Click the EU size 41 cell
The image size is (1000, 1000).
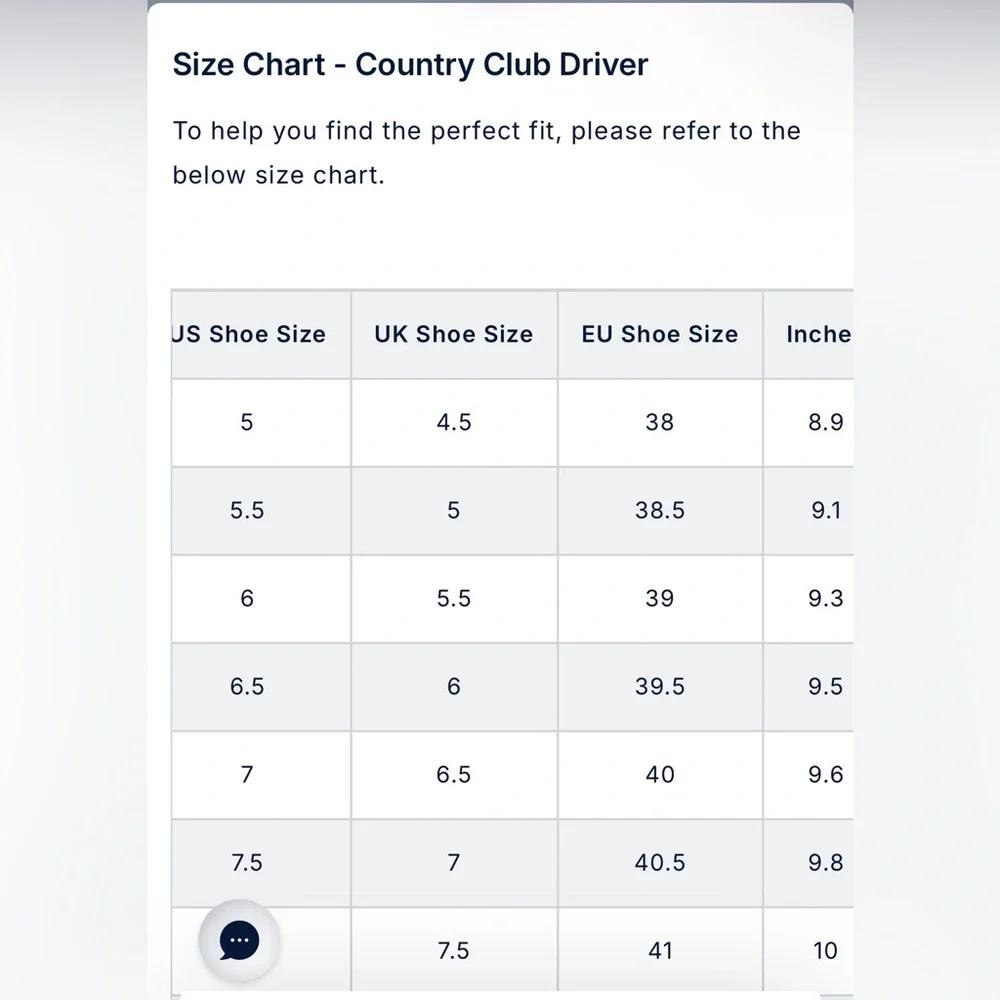[660, 950]
